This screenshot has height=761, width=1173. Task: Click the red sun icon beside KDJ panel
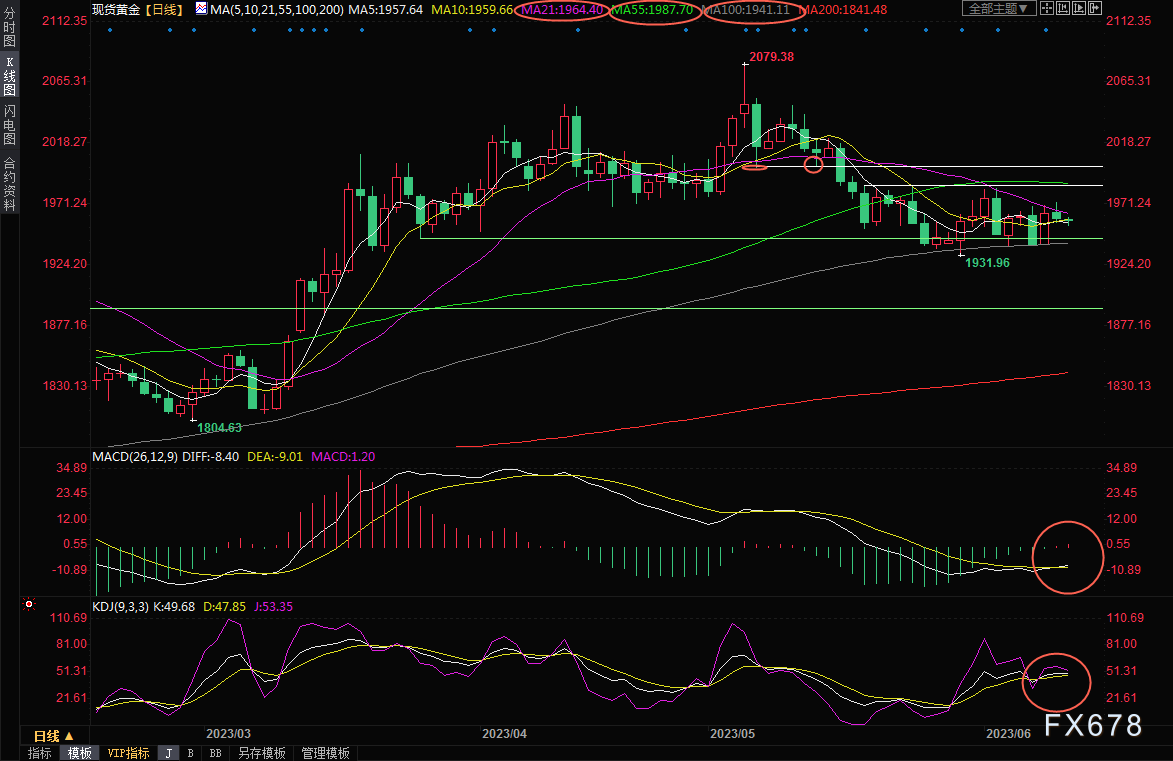[x=29, y=604]
